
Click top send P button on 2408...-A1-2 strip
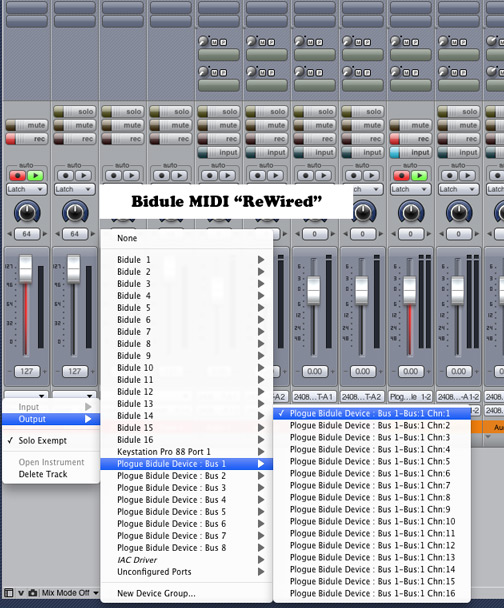463,43
